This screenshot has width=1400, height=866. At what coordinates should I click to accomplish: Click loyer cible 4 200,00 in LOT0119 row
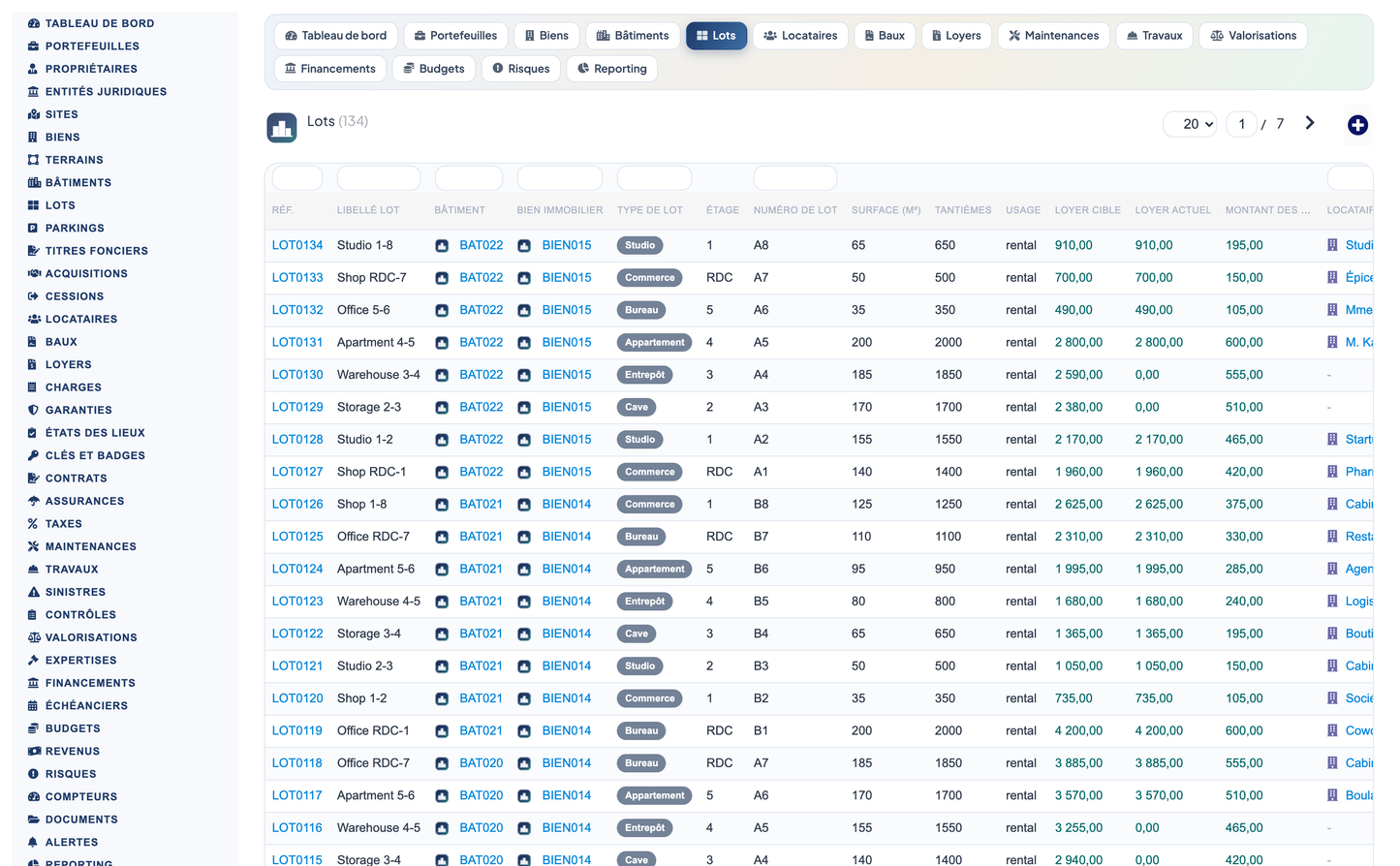point(1078,730)
